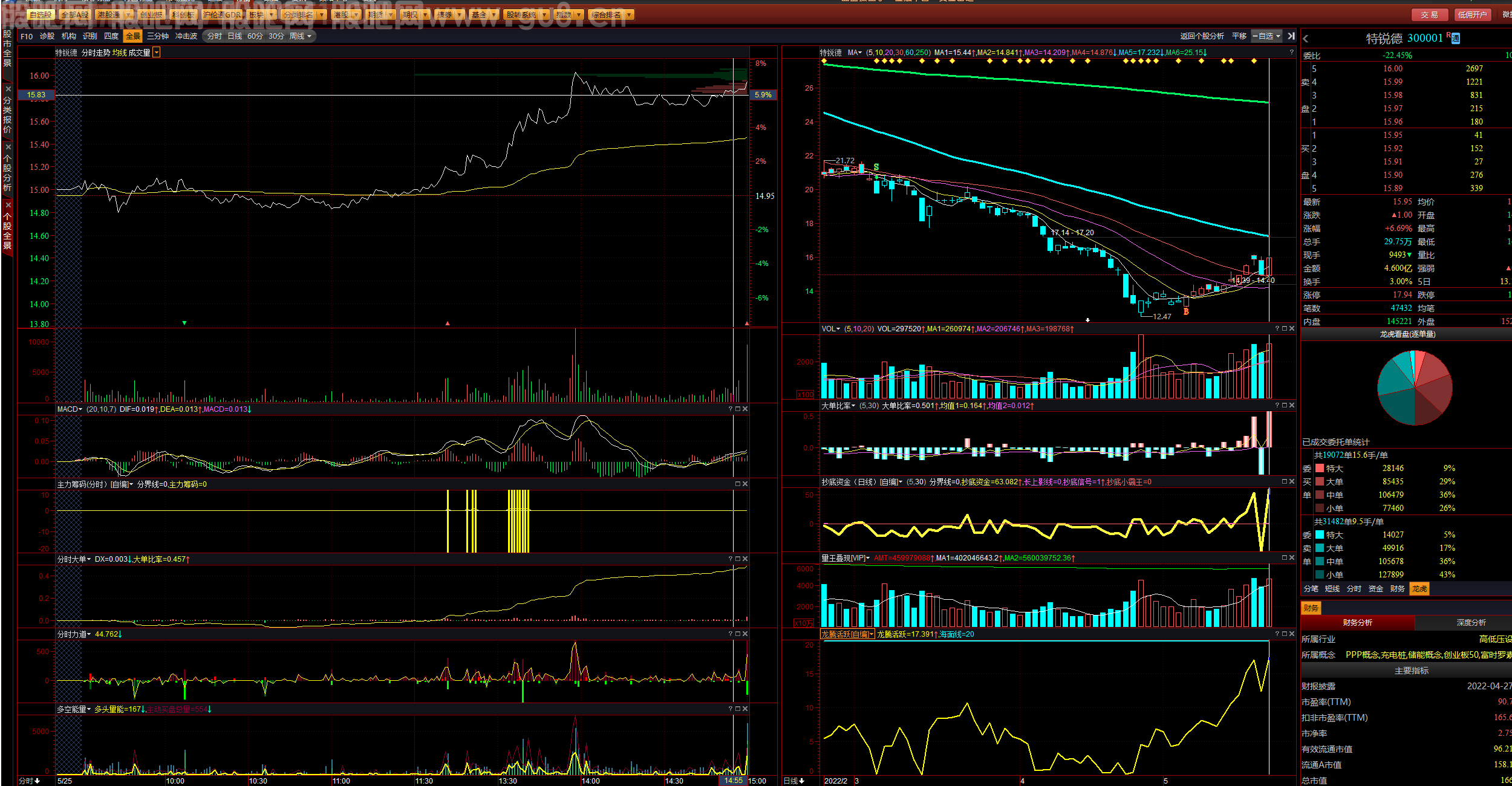The image size is (1512, 786).
Task: Switch to the 短线 tab in quote panel
Action: click(1332, 589)
